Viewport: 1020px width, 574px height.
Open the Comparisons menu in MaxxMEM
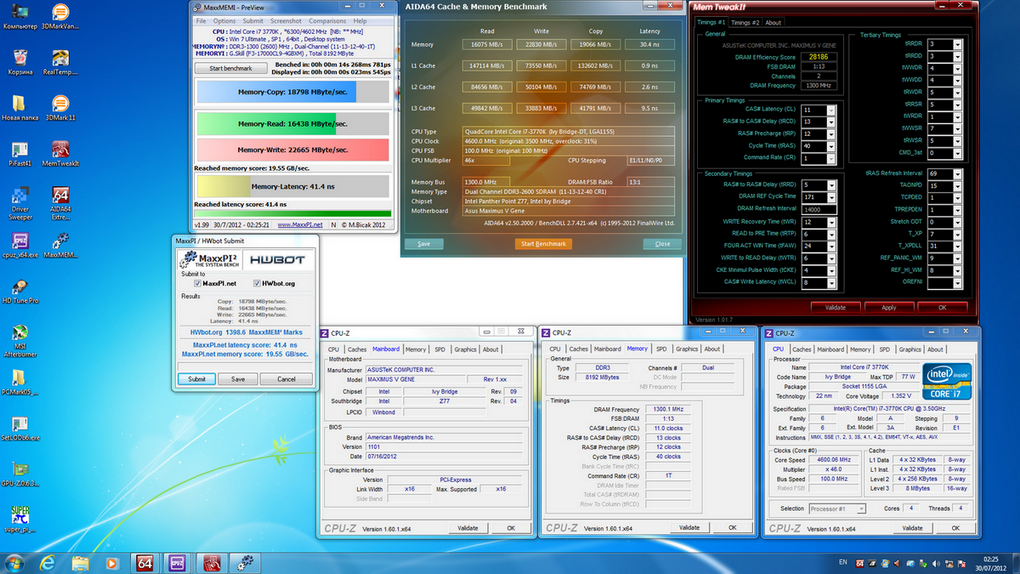327,21
